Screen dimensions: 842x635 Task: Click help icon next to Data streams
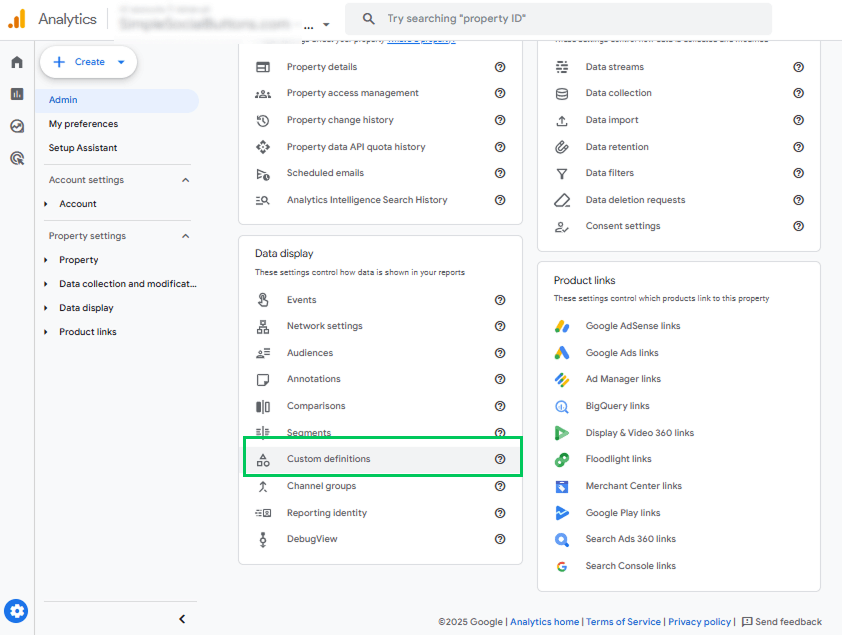click(x=799, y=67)
